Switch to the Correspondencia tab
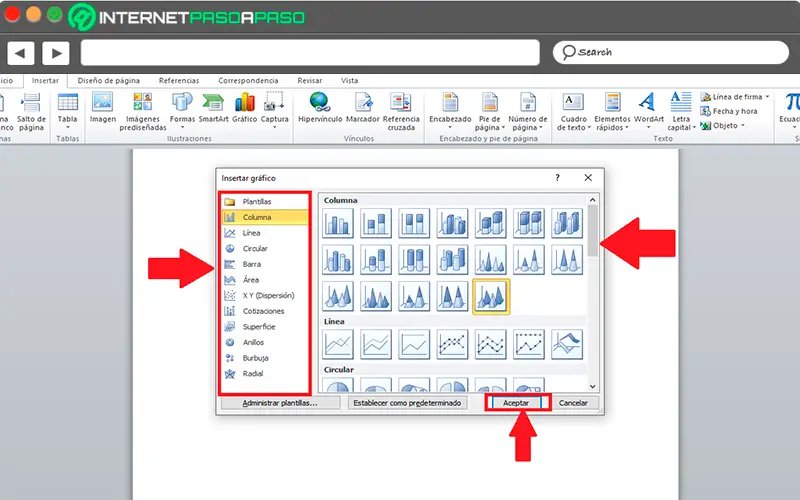 coord(248,81)
